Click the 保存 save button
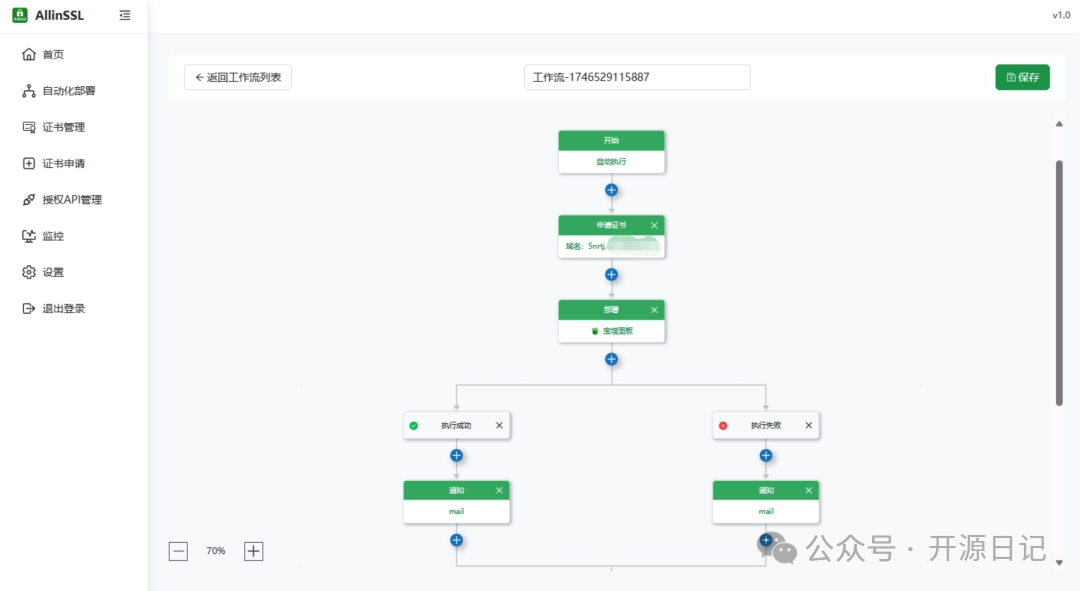This screenshot has height=591, width=1080. [x=1022, y=77]
